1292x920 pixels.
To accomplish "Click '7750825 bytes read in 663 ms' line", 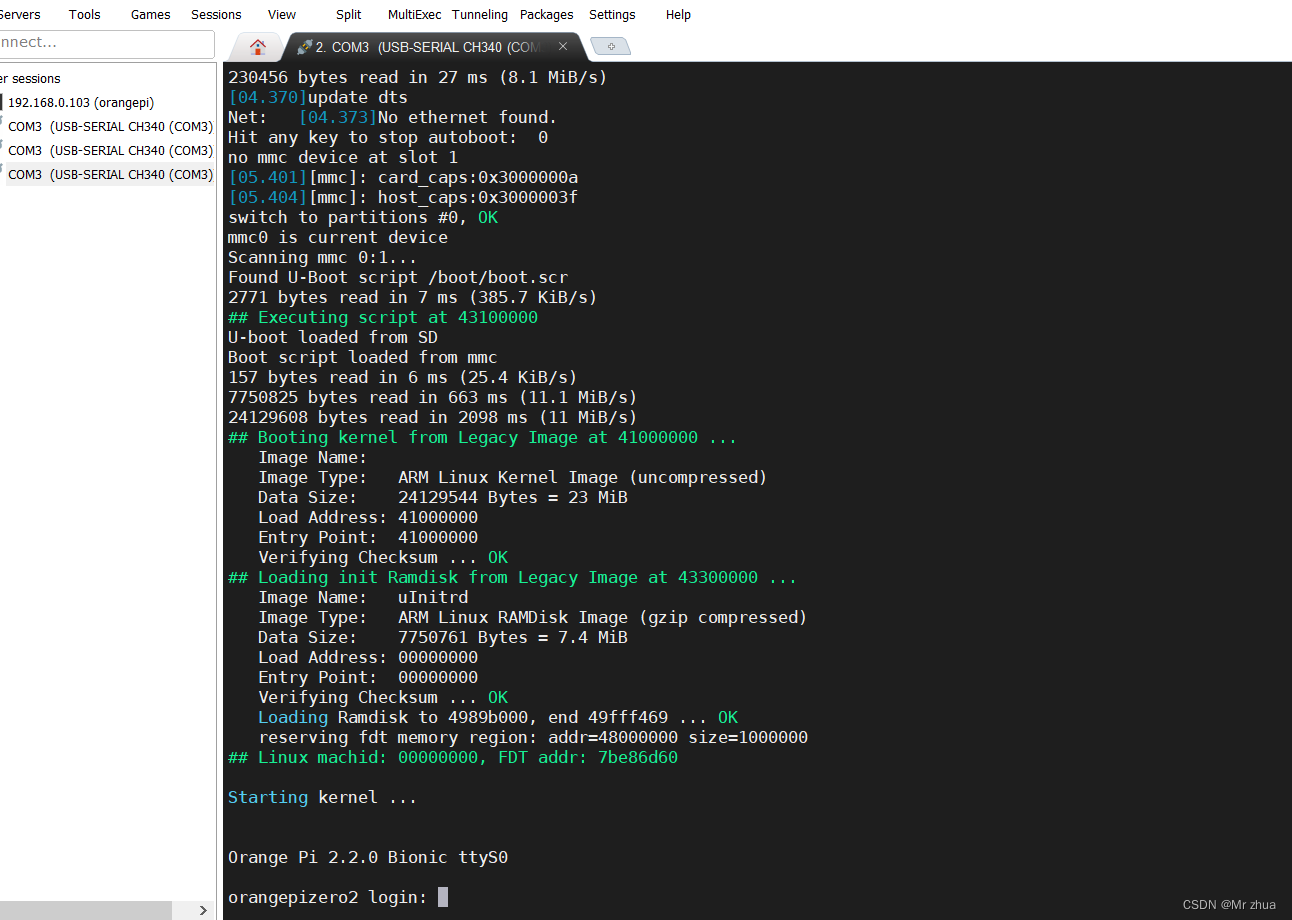I will click(x=432, y=397).
